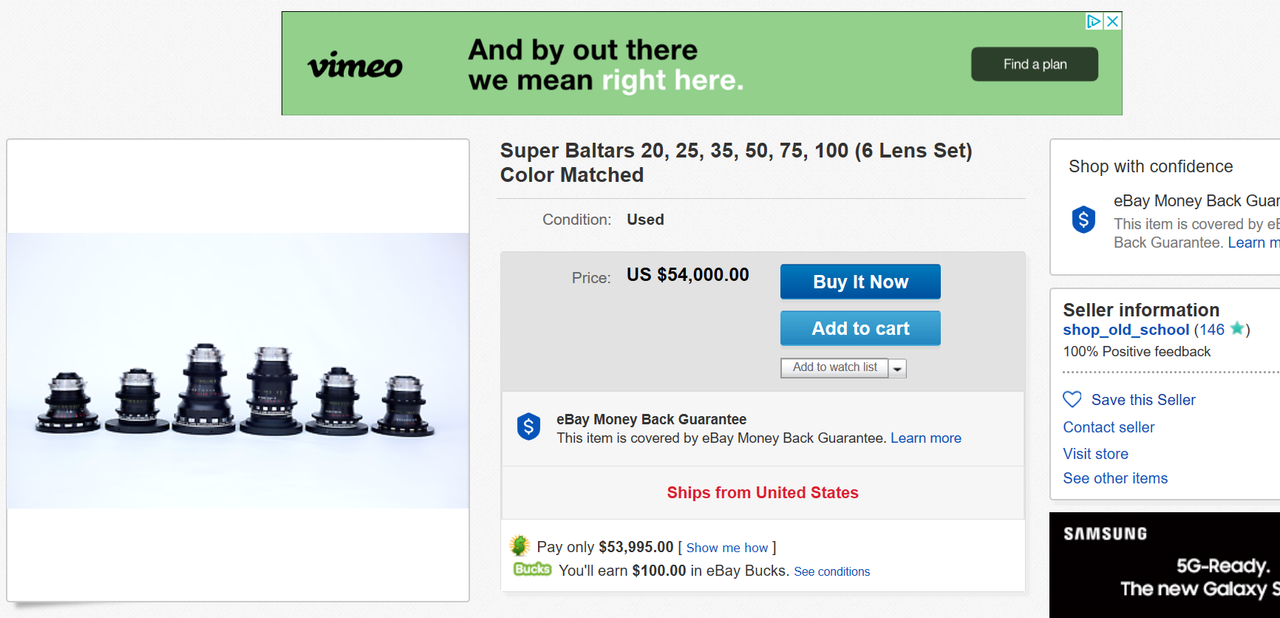Expand the Add to watch list dropdown arrow
The height and width of the screenshot is (618, 1280).
(897, 368)
